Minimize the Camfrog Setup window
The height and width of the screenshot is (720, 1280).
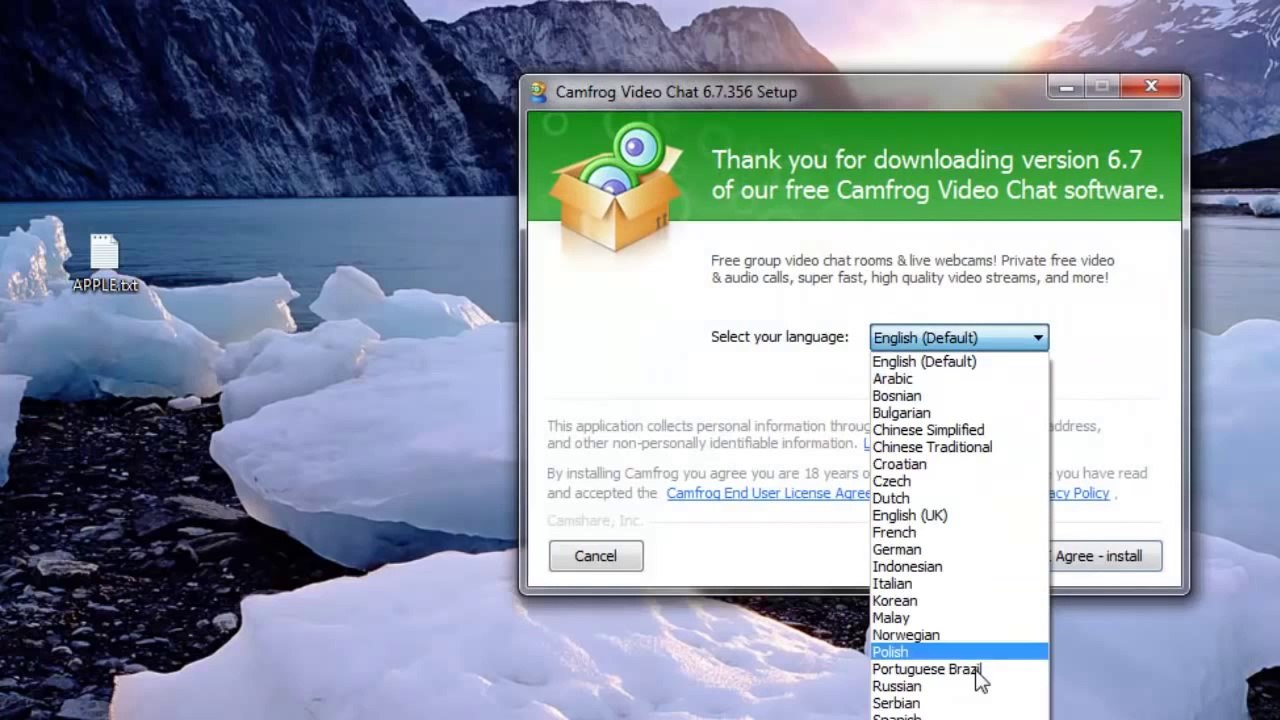point(1066,88)
